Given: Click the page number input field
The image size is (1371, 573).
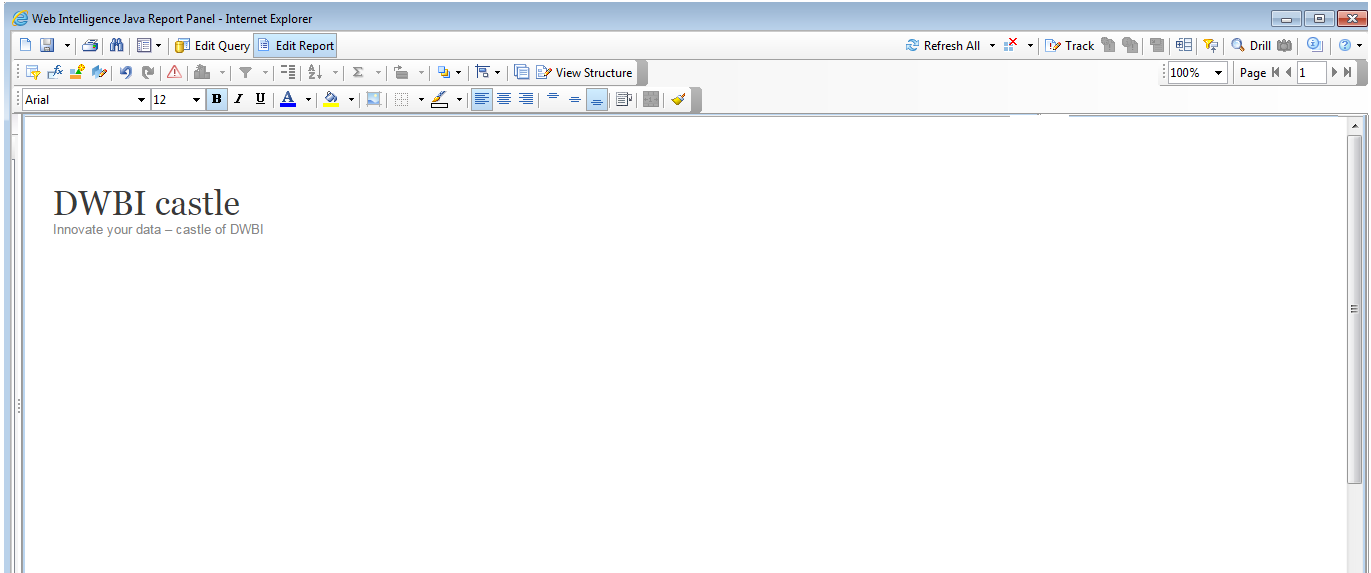Looking at the screenshot, I should pos(1311,73).
